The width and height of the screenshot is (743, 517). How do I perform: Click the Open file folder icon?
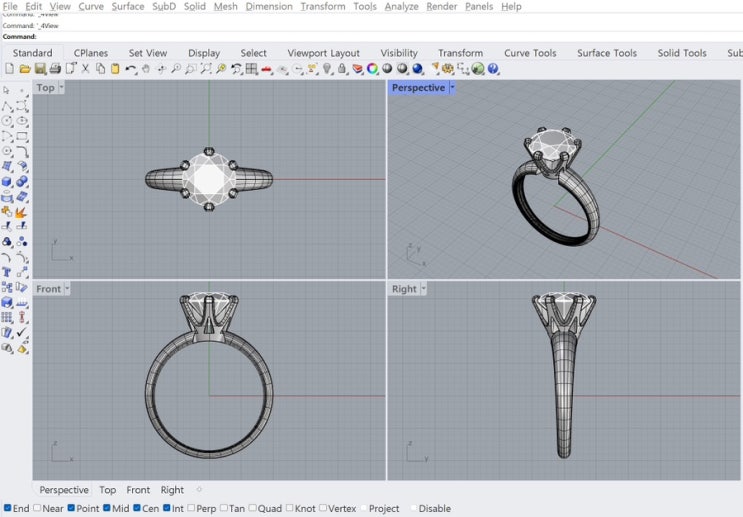pyautogui.click(x=25, y=69)
